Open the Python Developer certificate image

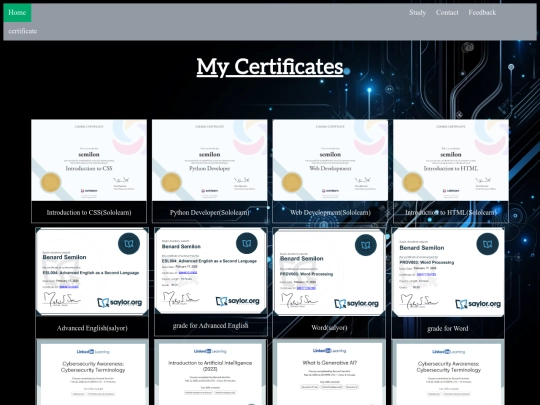click(x=209, y=160)
